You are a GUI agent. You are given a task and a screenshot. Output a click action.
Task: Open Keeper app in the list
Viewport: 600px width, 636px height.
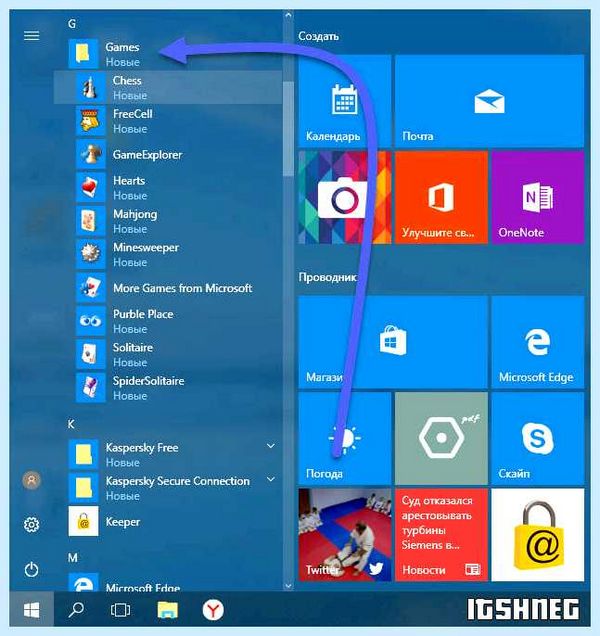[168, 521]
